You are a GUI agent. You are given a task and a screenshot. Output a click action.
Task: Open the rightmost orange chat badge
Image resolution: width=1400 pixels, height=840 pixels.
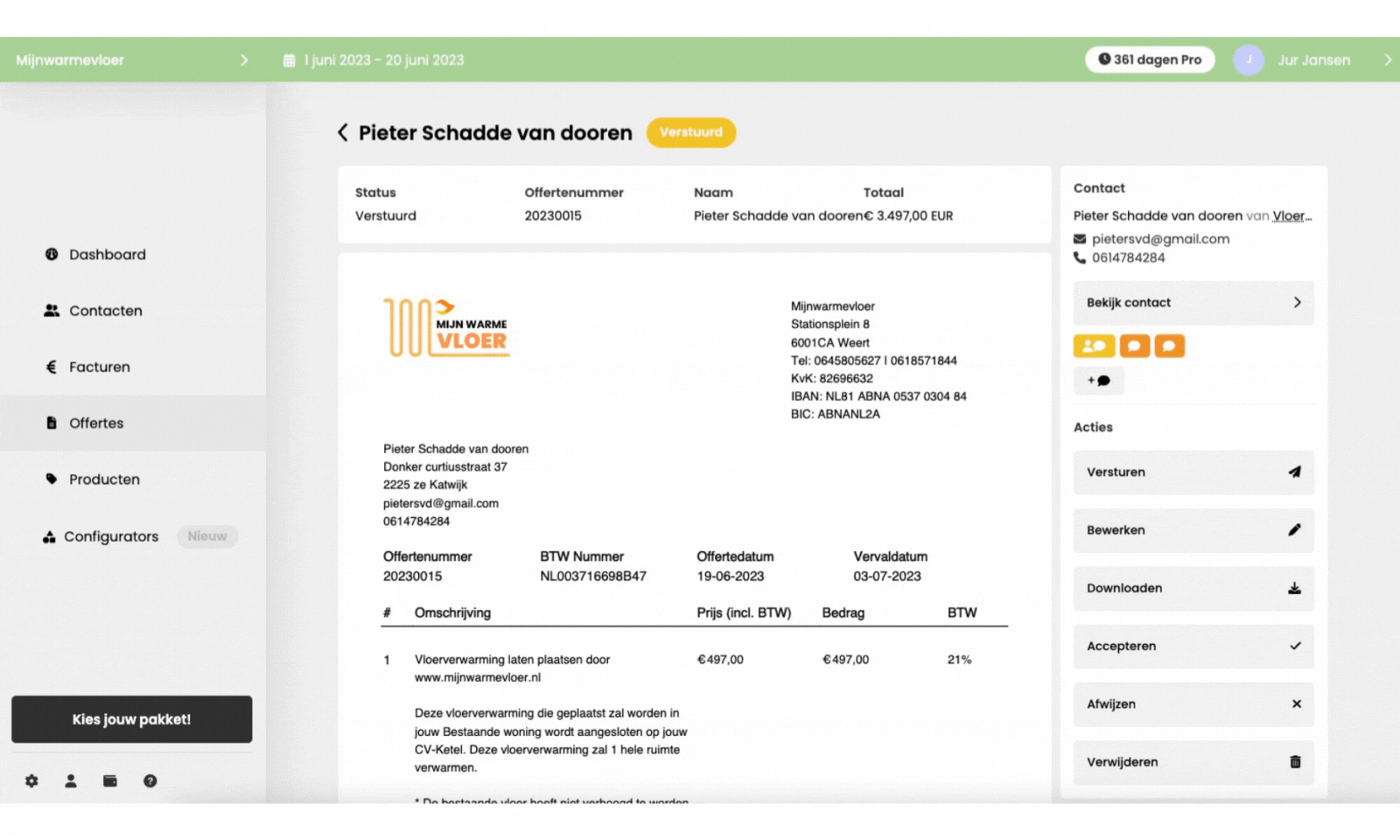(1169, 346)
